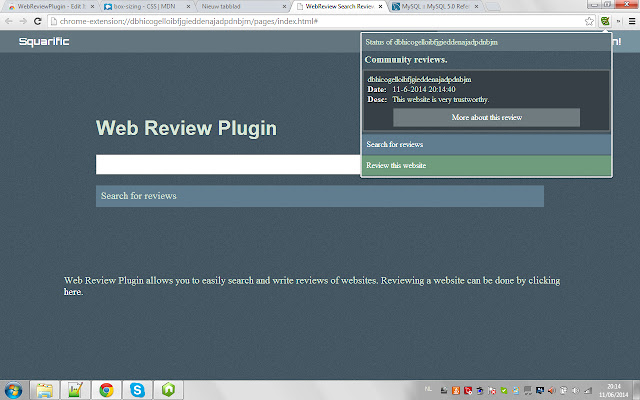Open Skype from the taskbar

tap(138, 390)
